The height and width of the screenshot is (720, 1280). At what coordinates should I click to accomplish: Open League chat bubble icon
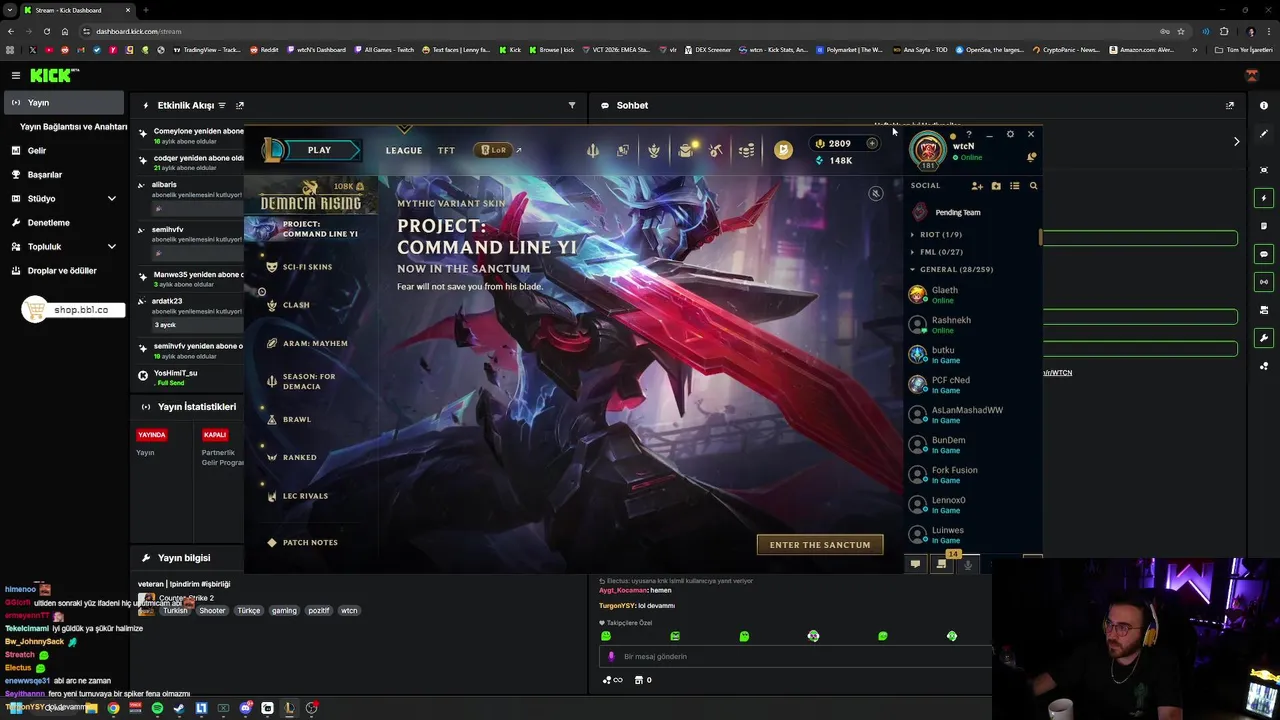(x=915, y=565)
